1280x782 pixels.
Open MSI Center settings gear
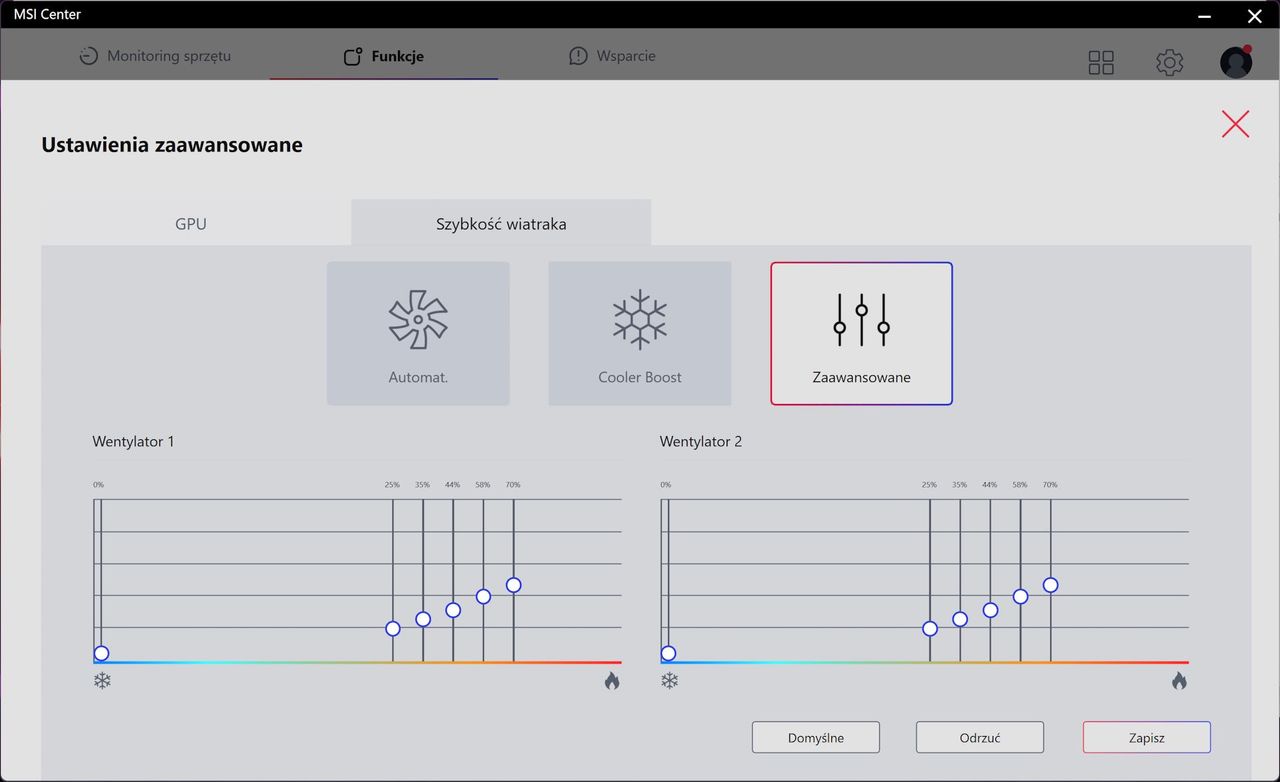click(1169, 63)
